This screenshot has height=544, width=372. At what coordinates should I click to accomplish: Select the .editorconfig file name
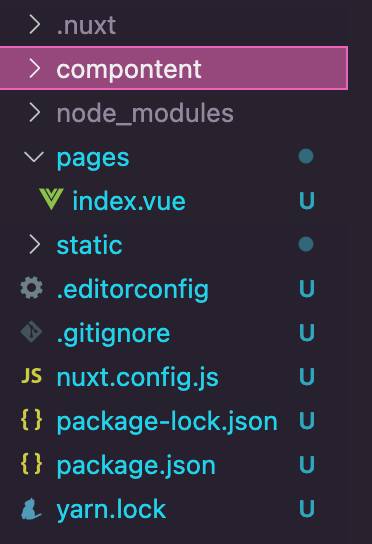[133, 289]
